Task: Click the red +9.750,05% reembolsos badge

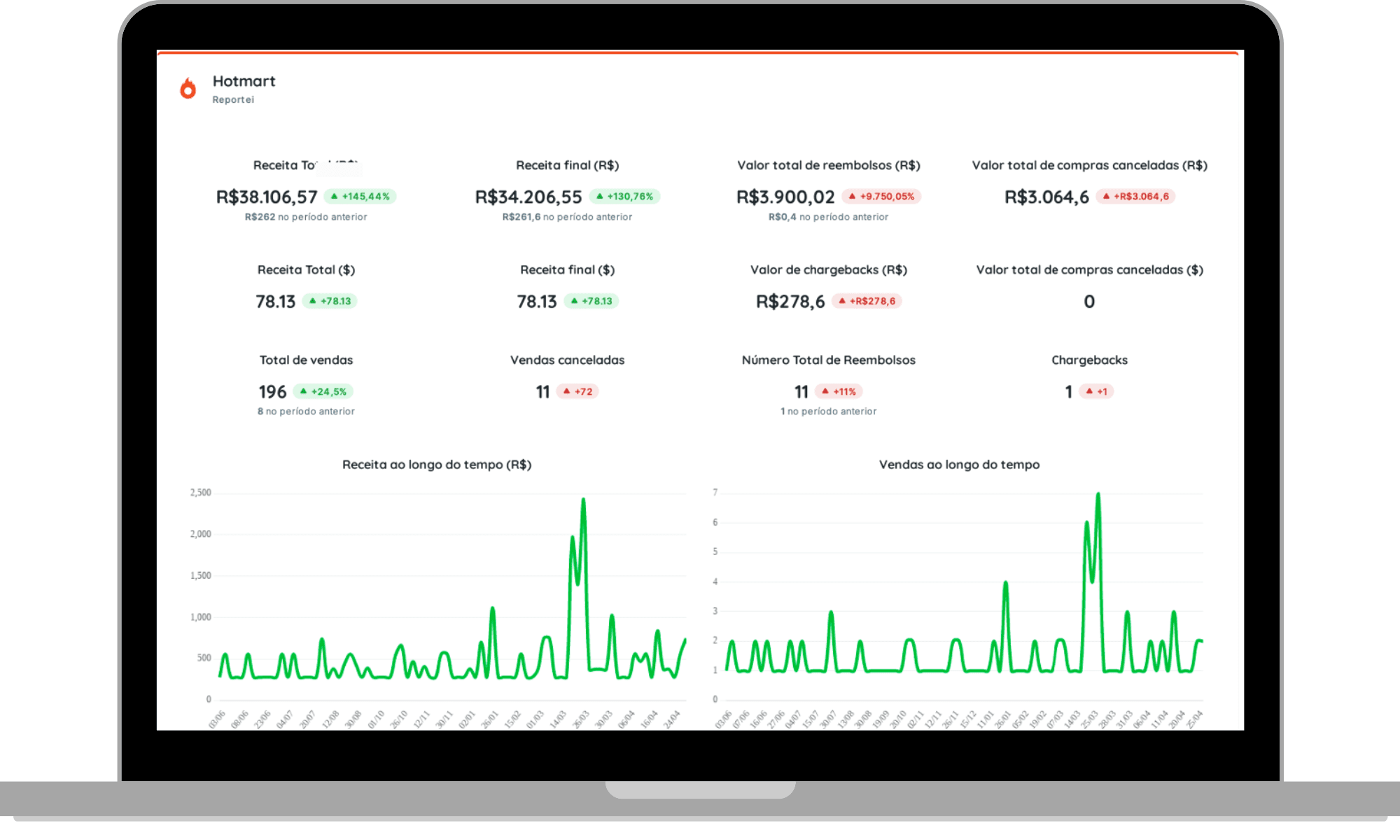Action: [x=882, y=196]
